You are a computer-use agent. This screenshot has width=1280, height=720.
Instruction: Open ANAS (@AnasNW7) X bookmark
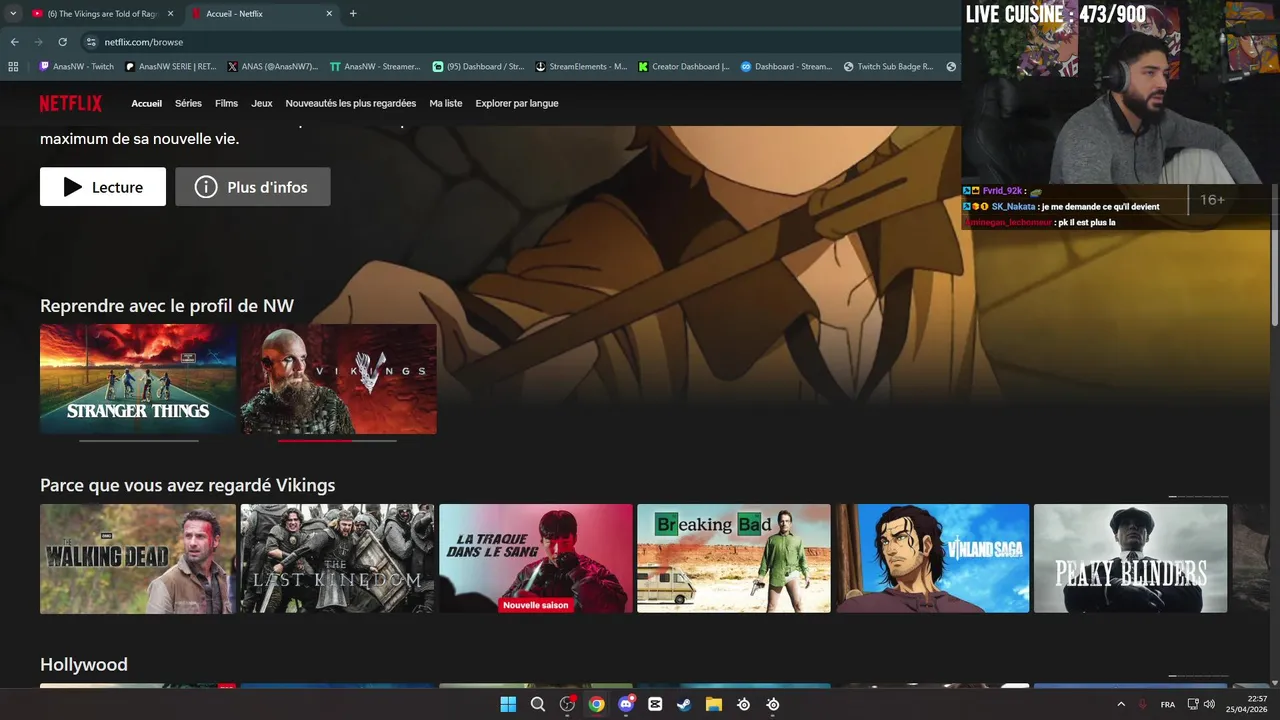273,67
